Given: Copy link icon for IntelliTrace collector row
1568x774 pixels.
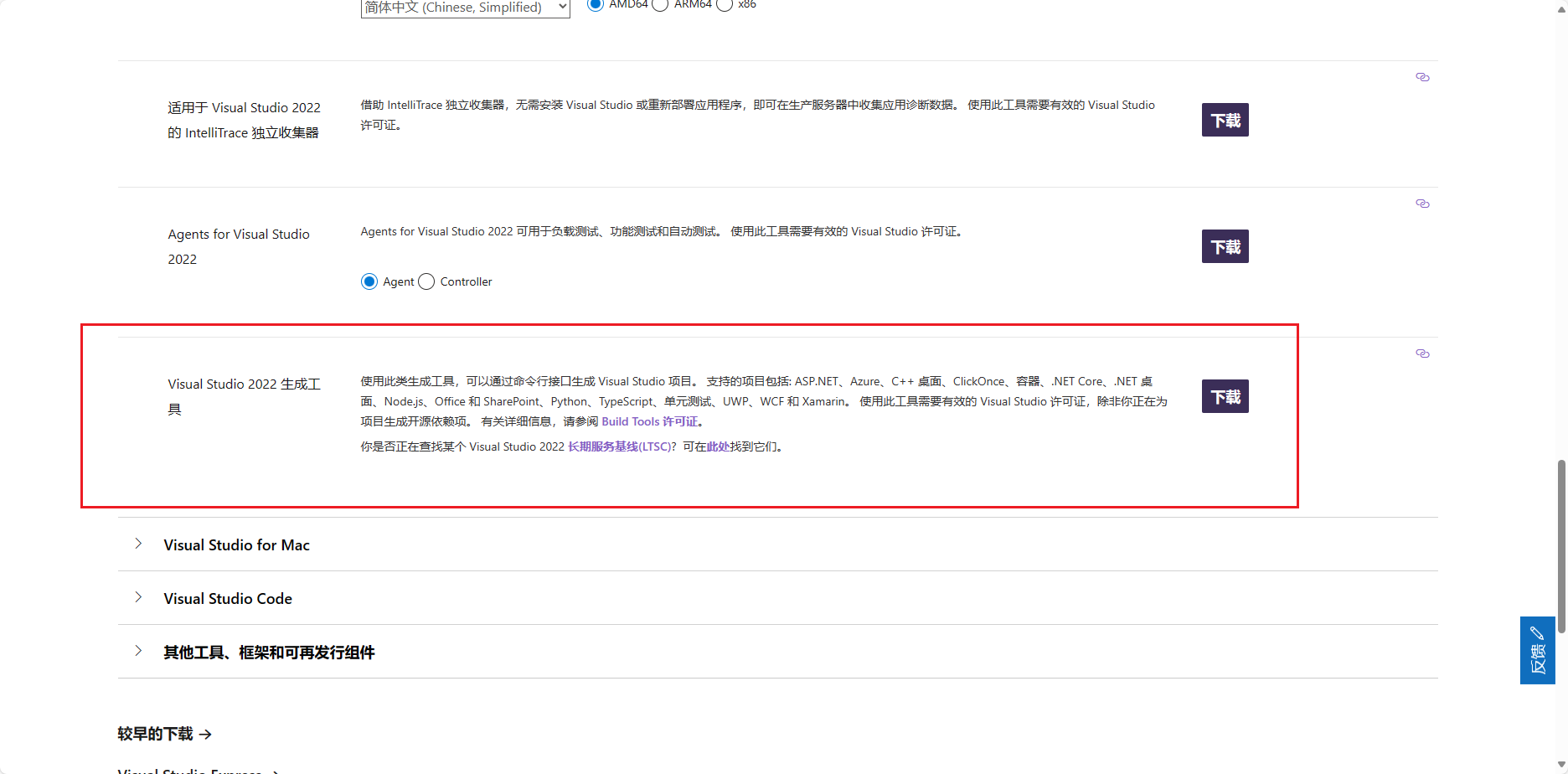Looking at the screenshot, I should click(x=1422, y=77).
